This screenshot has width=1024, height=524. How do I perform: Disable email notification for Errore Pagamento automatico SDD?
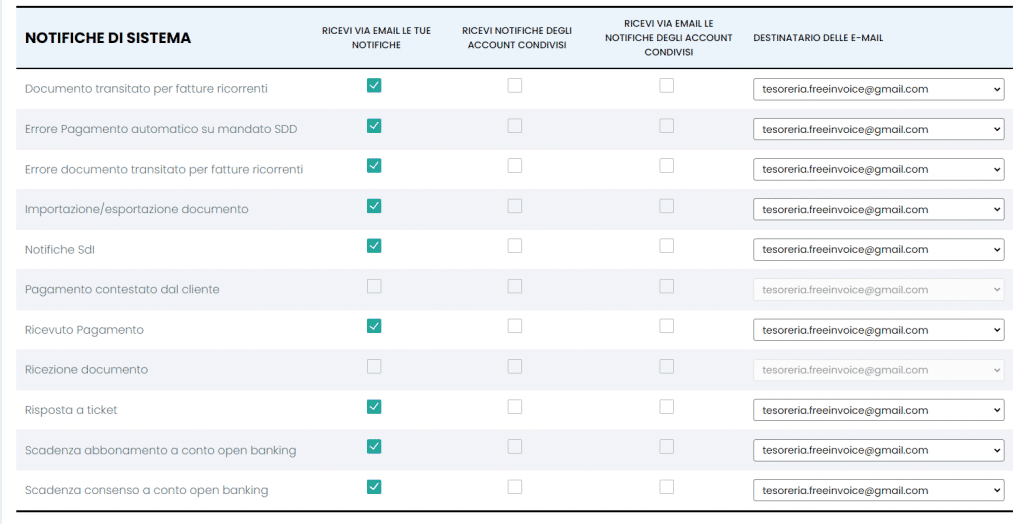pos(374,125)
